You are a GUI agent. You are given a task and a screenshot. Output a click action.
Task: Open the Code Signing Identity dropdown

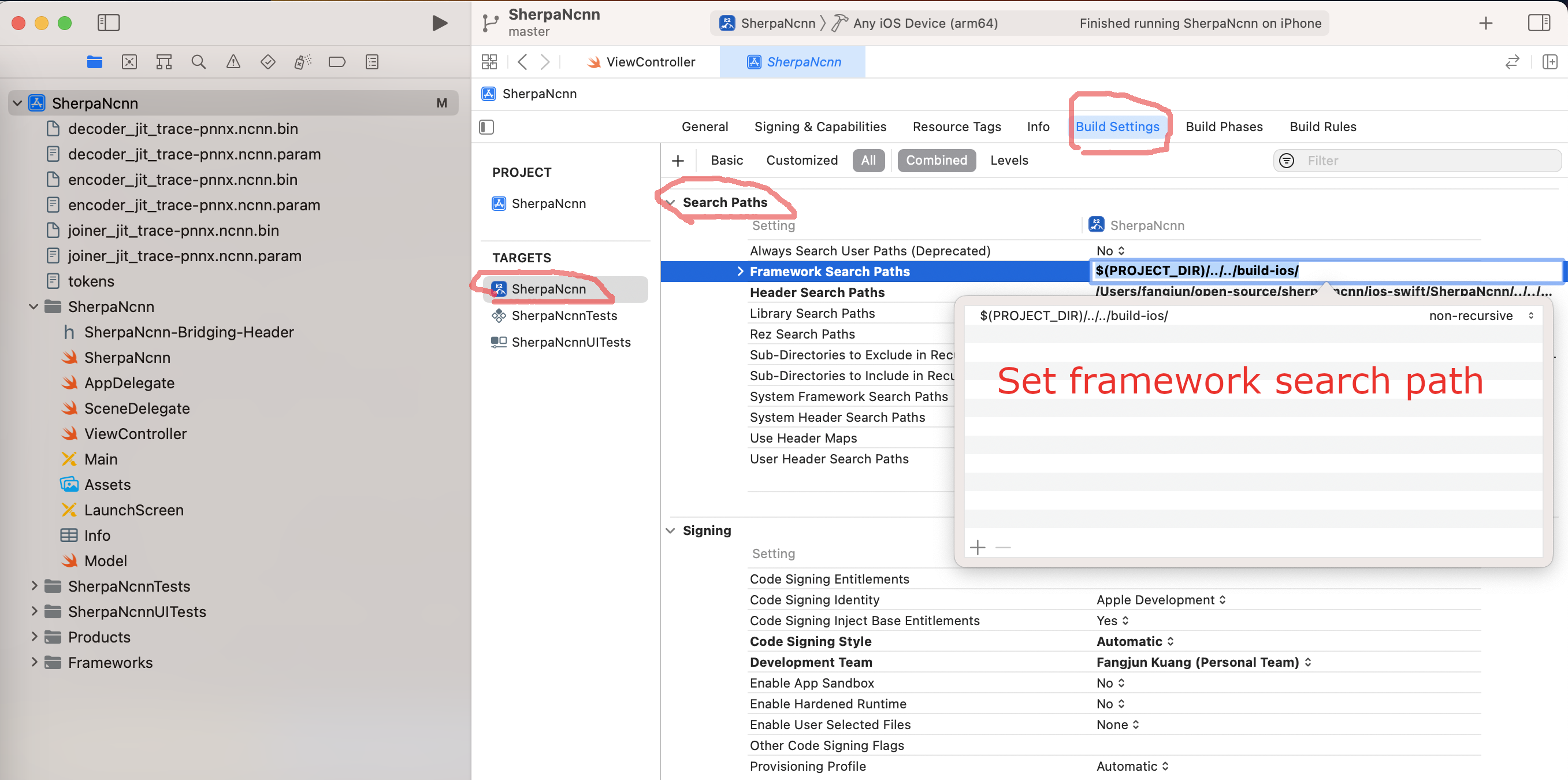[x=1161, y=600]
